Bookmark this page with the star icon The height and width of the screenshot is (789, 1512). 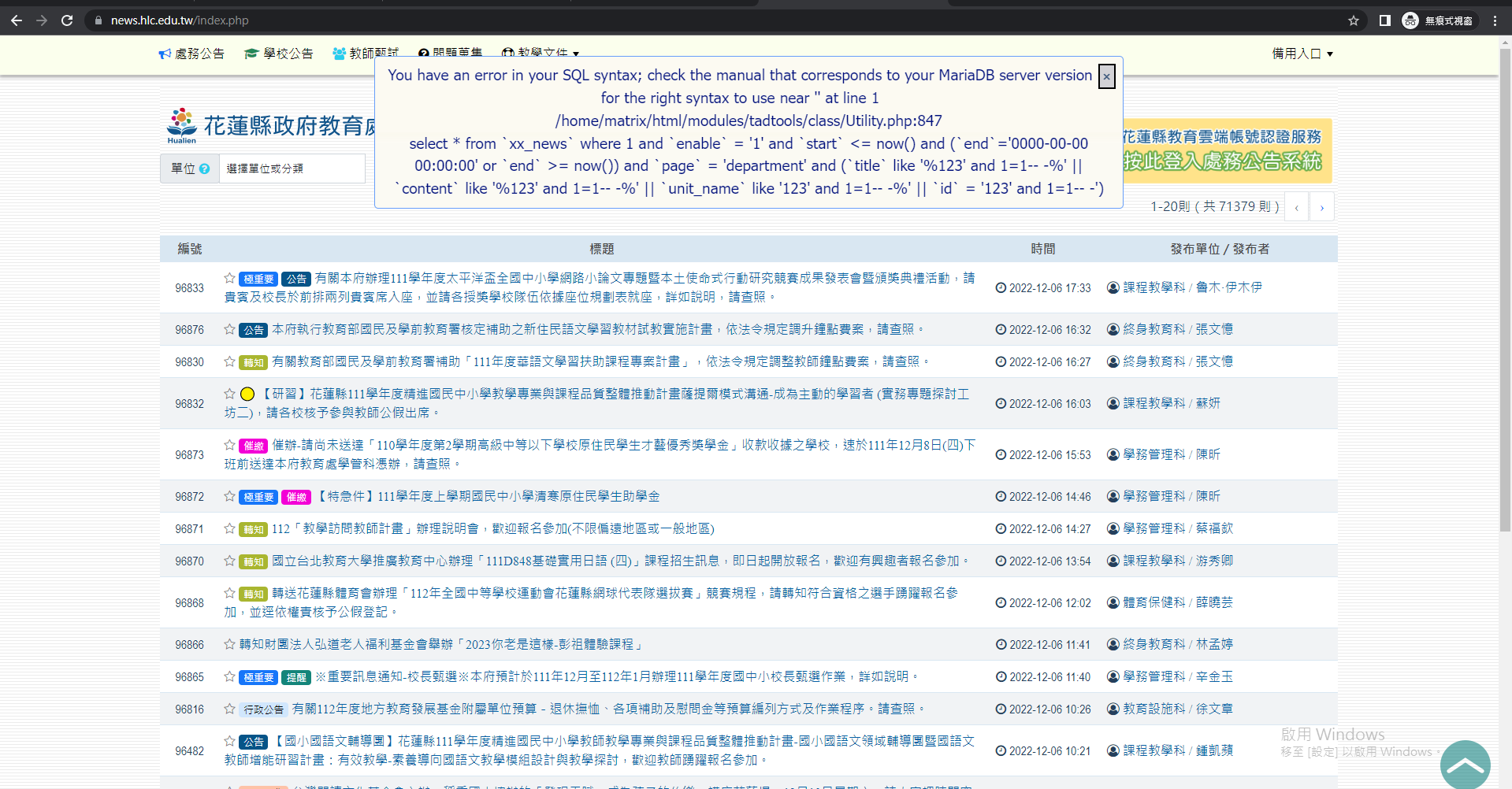click(1354, 20)
